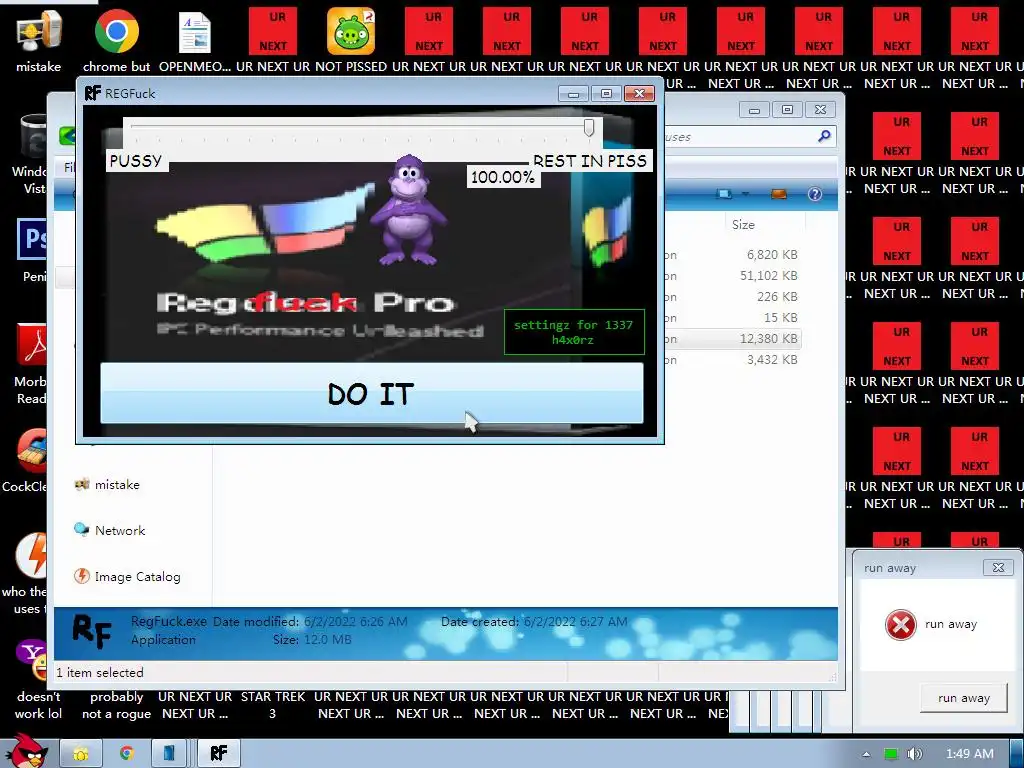Select the file row sized 51,102 KB
This screenshot has width=1024, height=768.
tap(731, 276)
